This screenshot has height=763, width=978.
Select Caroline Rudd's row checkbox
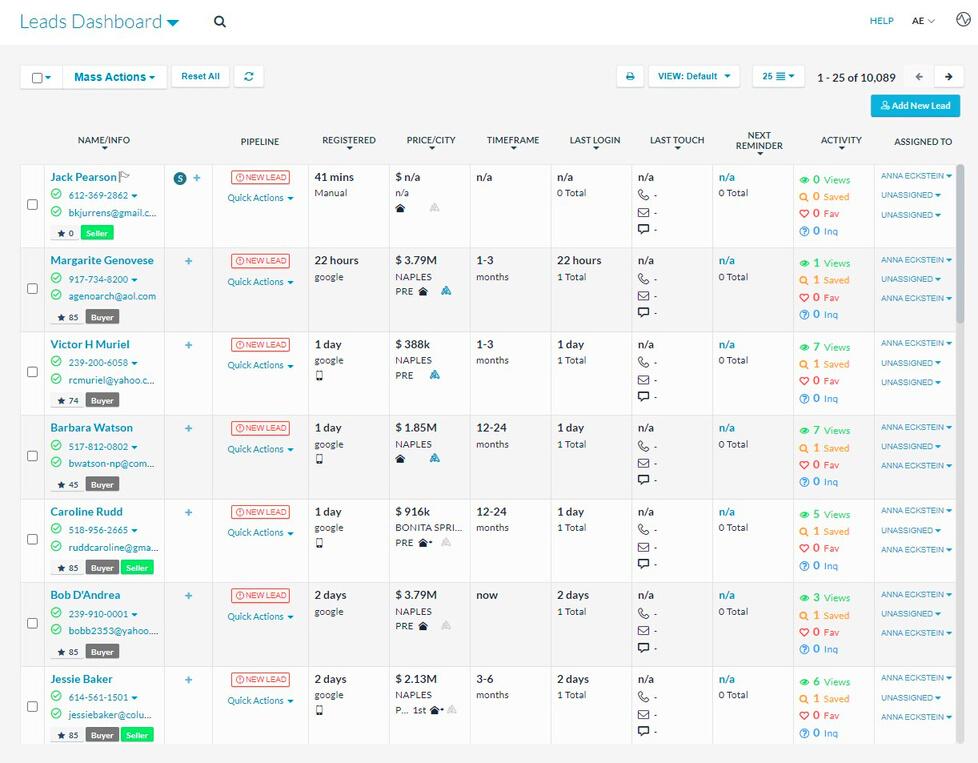pos(32,539)
